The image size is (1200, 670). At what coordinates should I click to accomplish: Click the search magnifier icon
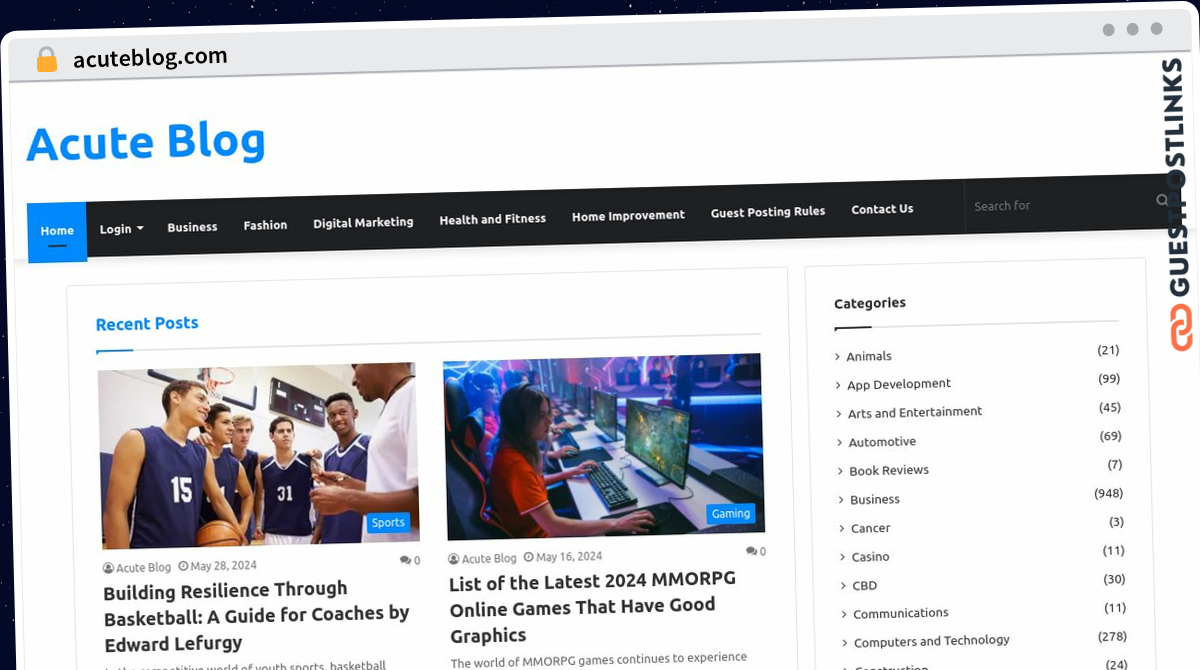1162,200
